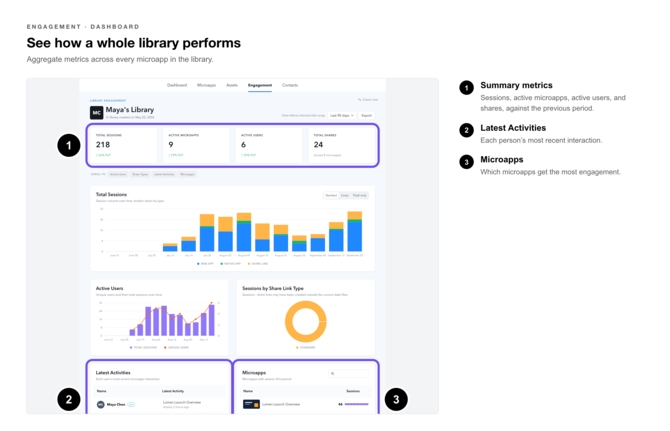Sort Microapps table by Name column
This screenshot has width=670, height=431.
pos(248,391)
